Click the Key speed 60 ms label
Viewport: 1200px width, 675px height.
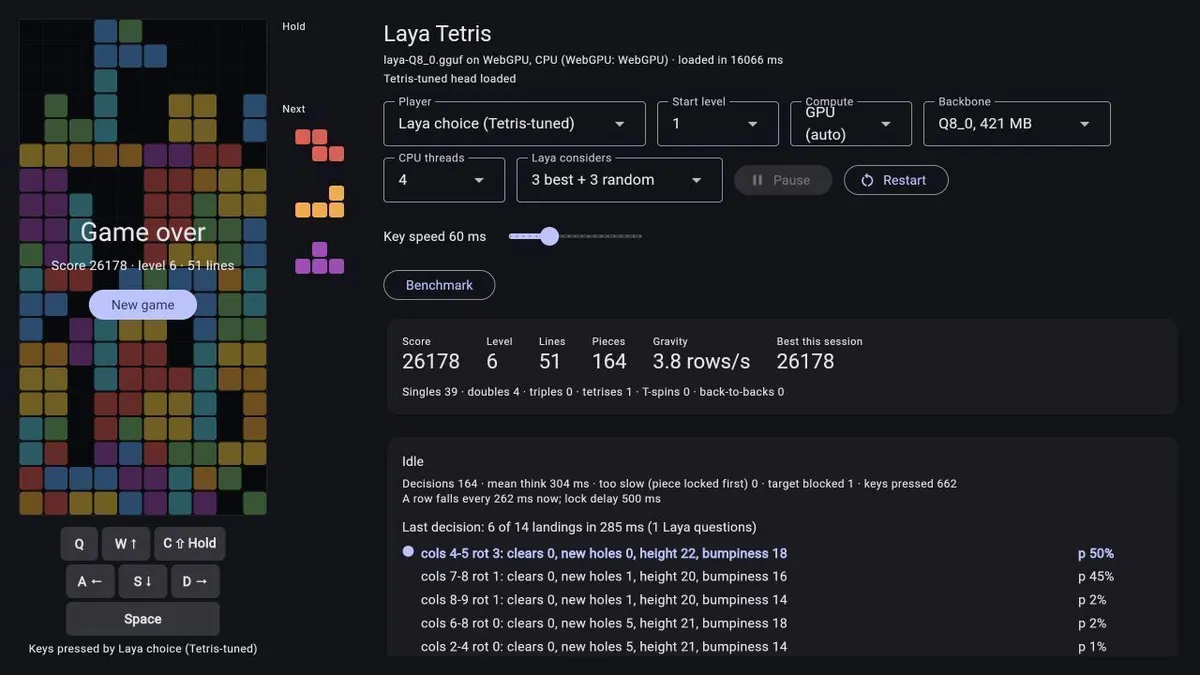[435, 237]
